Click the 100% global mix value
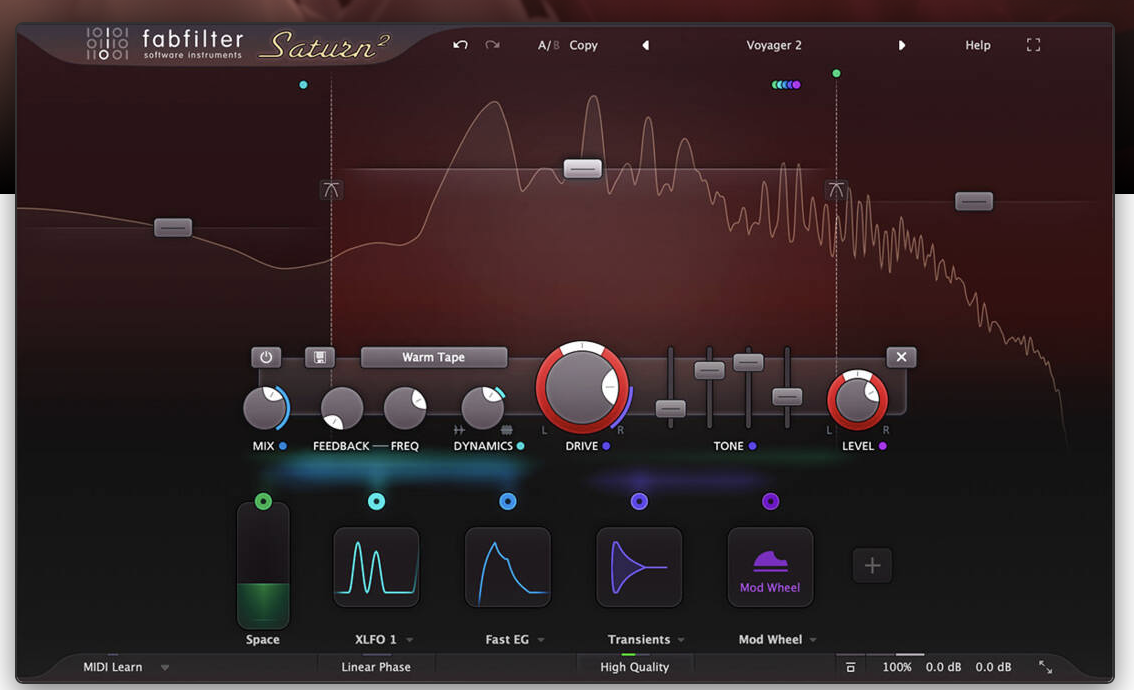1134x690 pixels. (897, 667)
